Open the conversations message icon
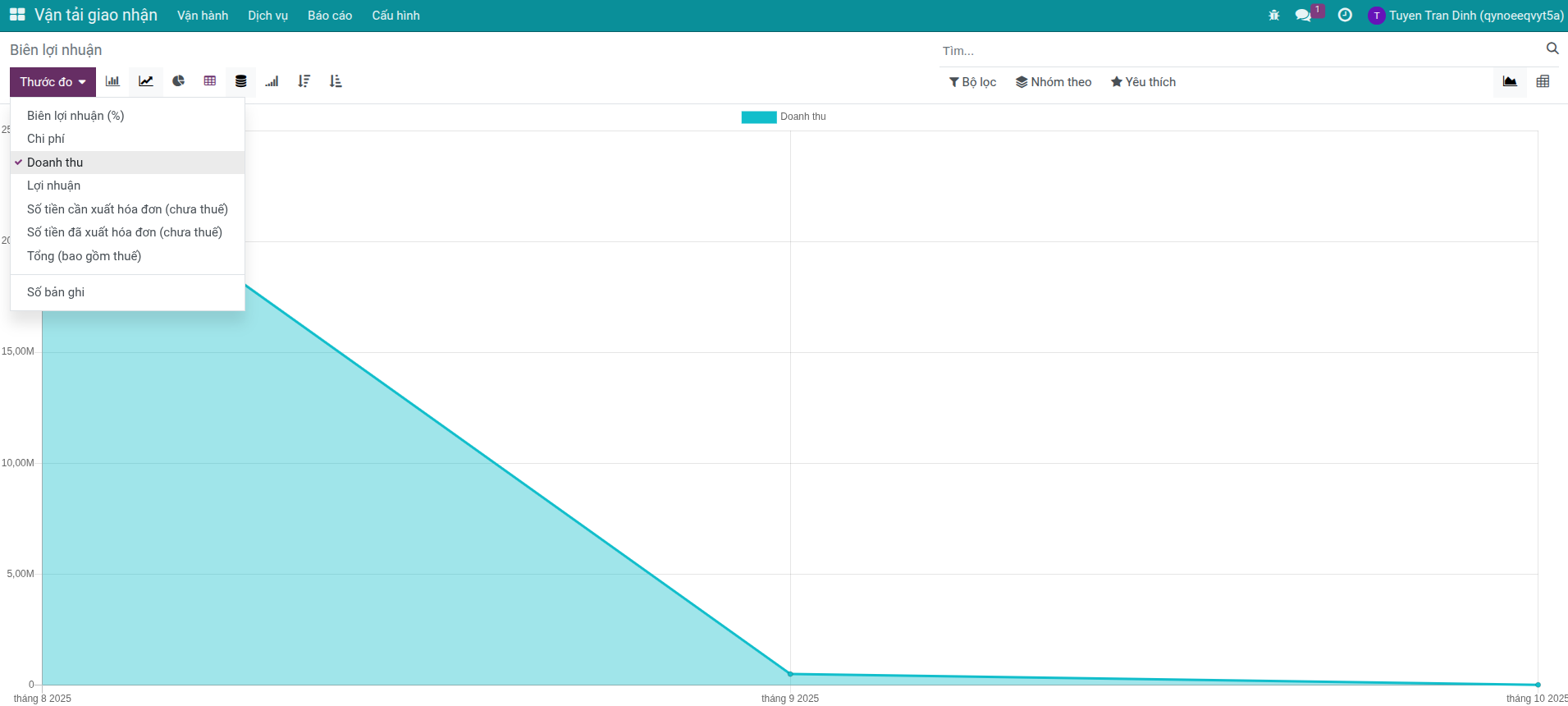This screenshot has width=1568, height=706. 1303,16
